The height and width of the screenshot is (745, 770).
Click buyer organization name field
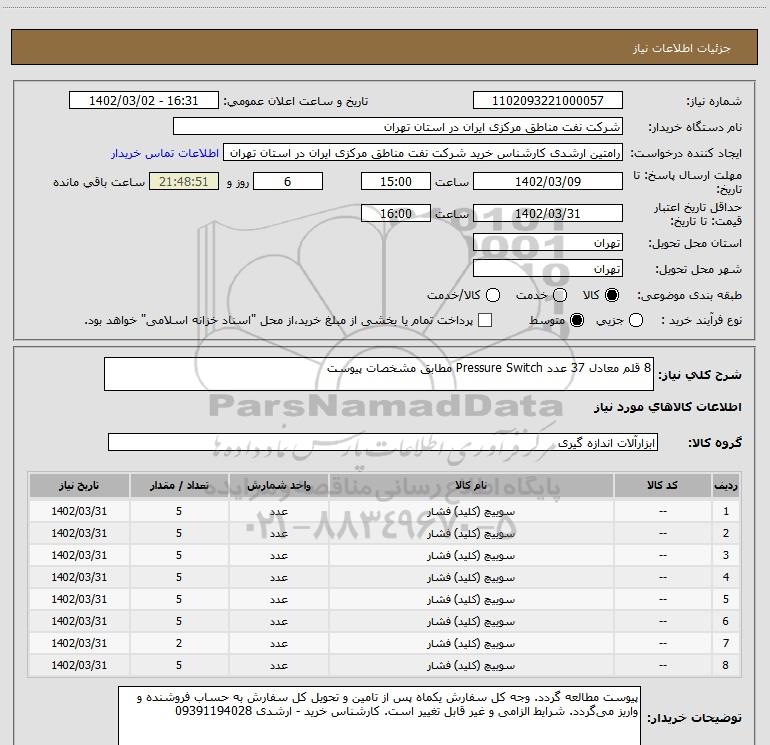pyautogui.click(x=398, y=127)
